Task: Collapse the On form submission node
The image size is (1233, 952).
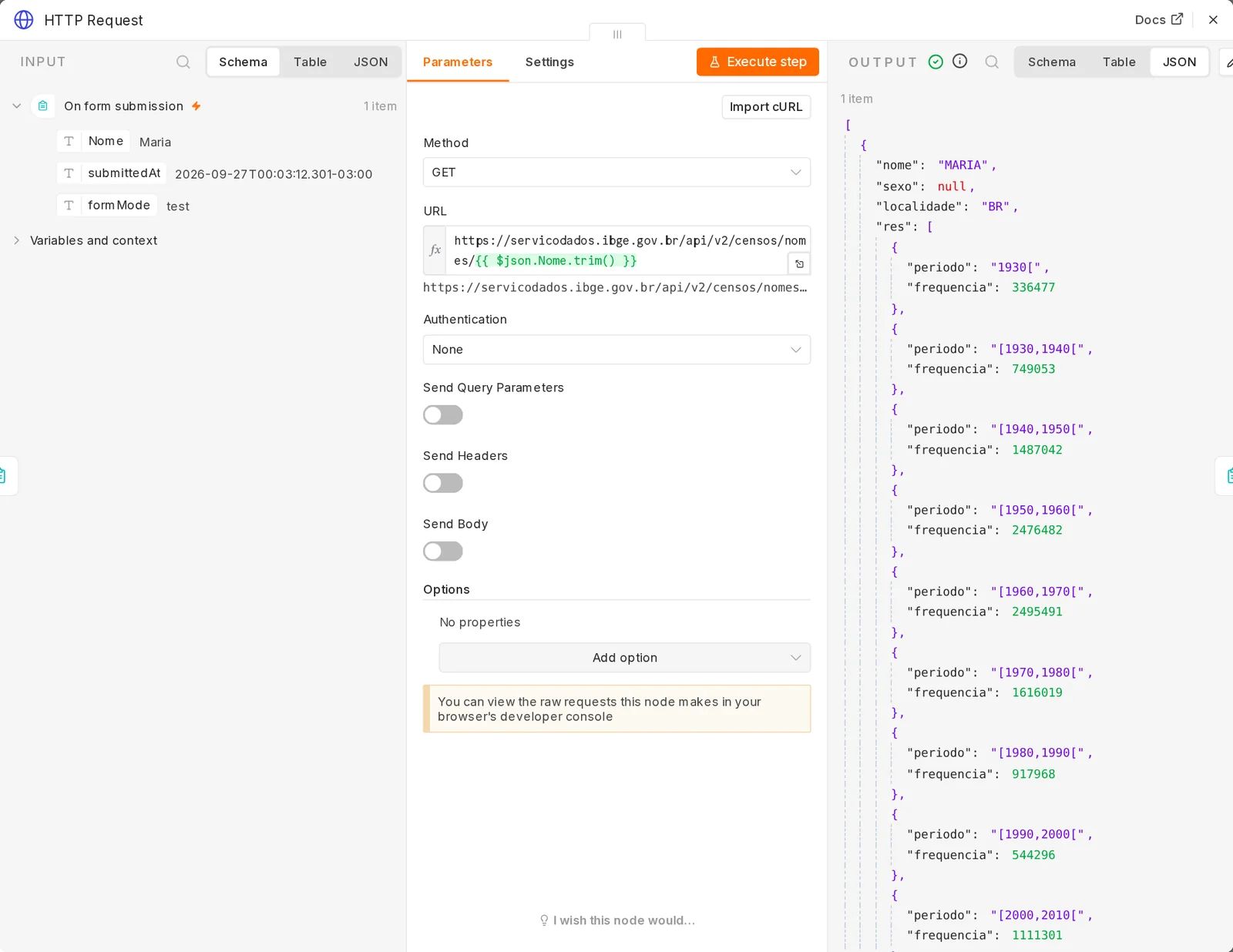Action: [17, 106]
